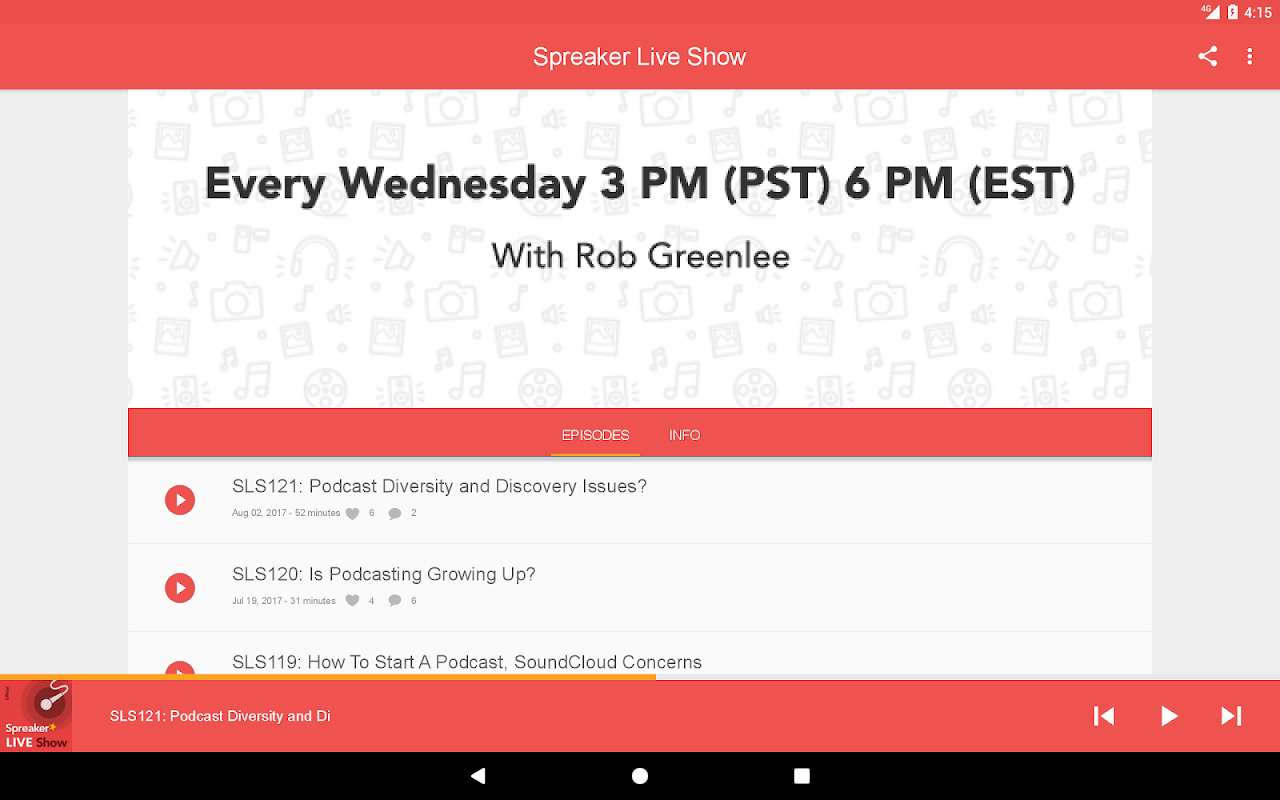Screen dimensions: 1280x800
Task: Tap the now-playing title SLS121 in player bar
Action: coord(220,716)
